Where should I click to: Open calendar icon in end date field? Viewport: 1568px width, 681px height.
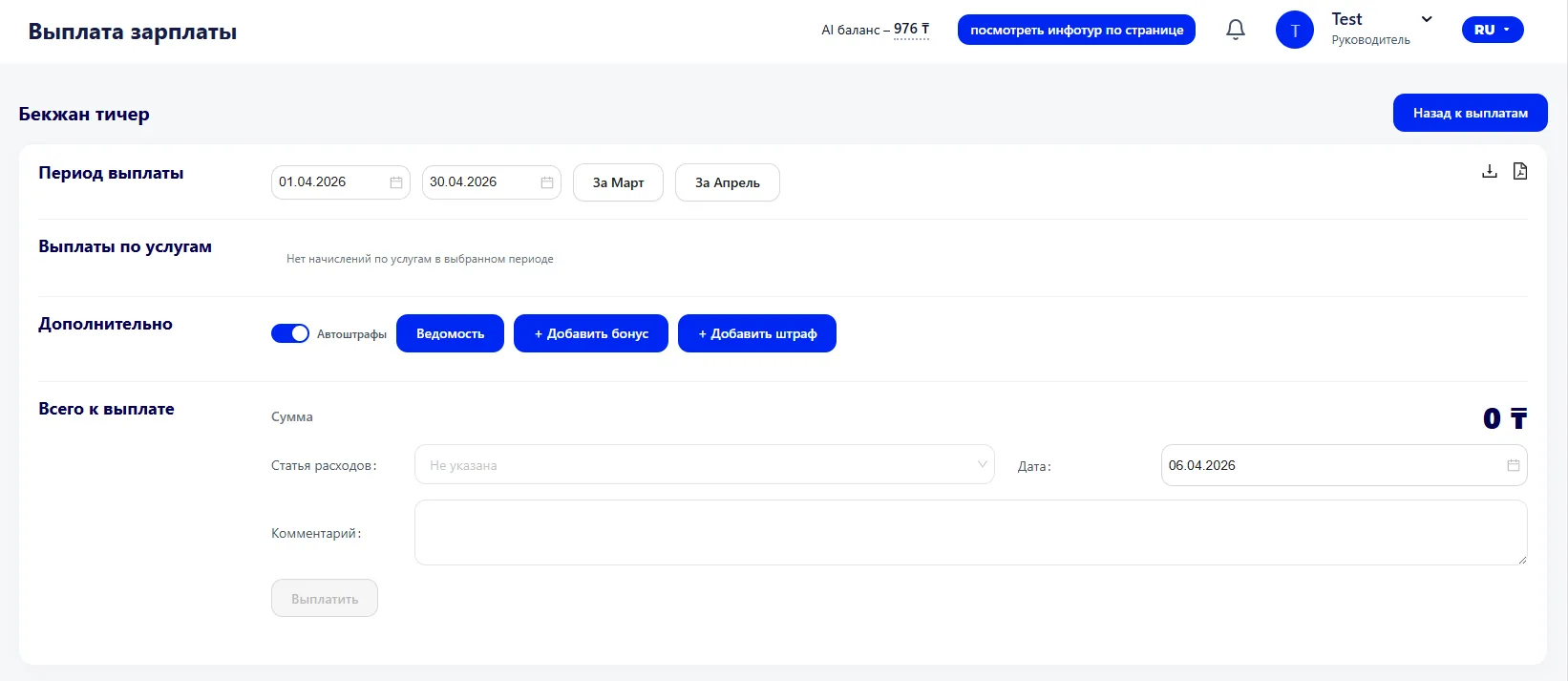pos(546,182)
